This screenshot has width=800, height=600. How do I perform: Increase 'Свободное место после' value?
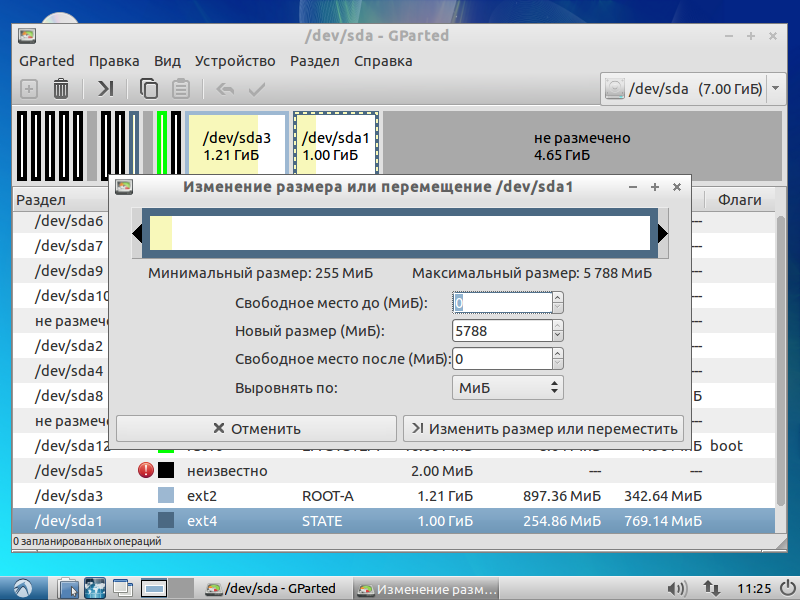coord(558,354)
